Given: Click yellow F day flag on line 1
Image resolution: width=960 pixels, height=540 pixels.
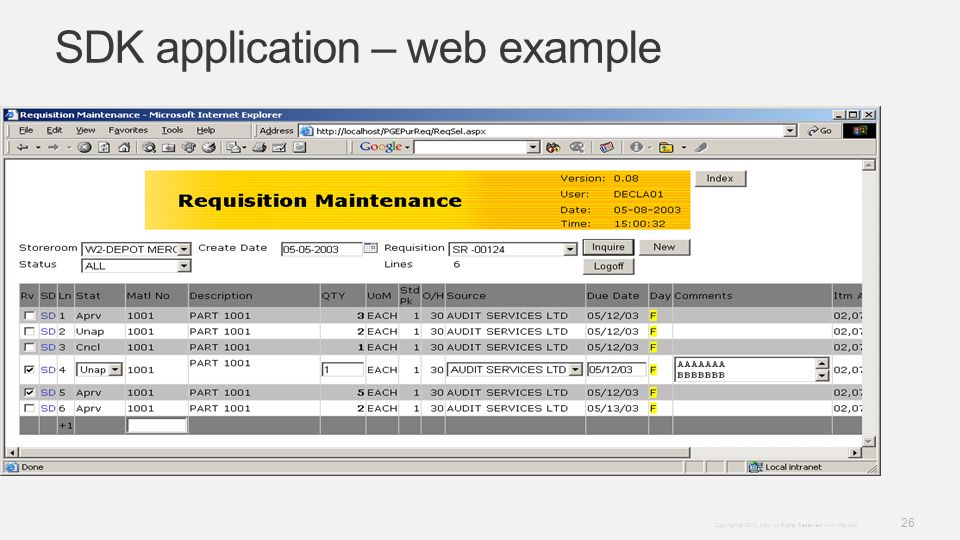Looking at the screenshot, I should tap(653, 316).
